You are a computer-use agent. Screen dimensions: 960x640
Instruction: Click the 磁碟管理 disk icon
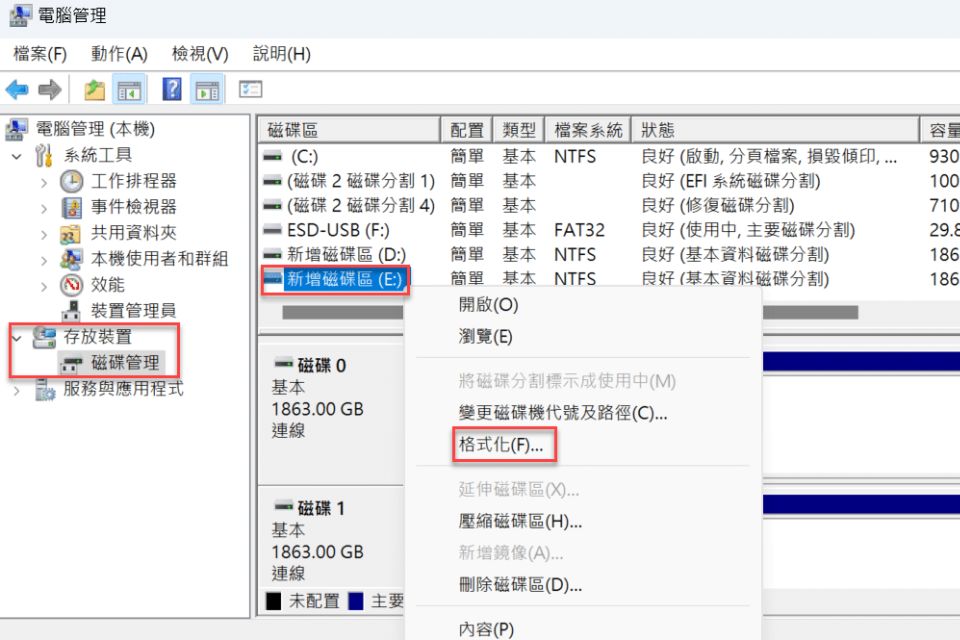tap(72, 363)
